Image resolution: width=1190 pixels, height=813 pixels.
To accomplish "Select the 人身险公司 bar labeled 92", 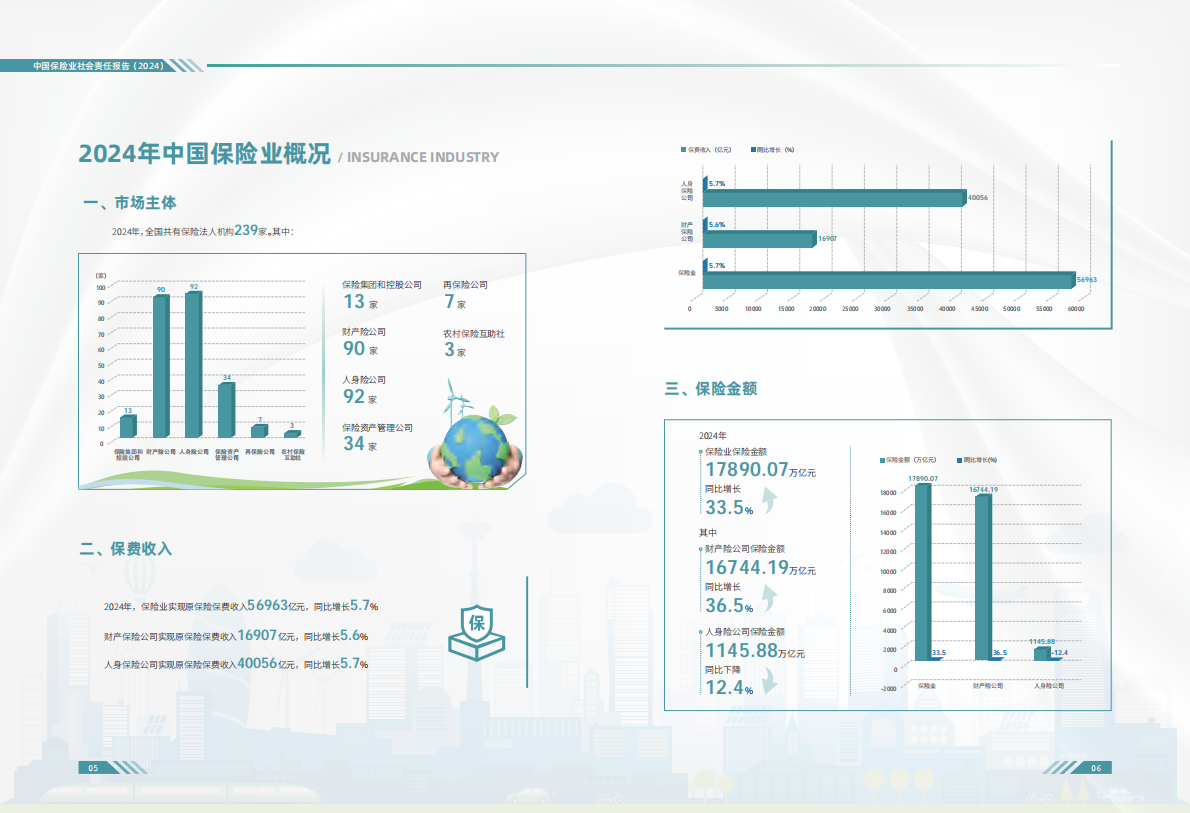I will click(193, 365).
